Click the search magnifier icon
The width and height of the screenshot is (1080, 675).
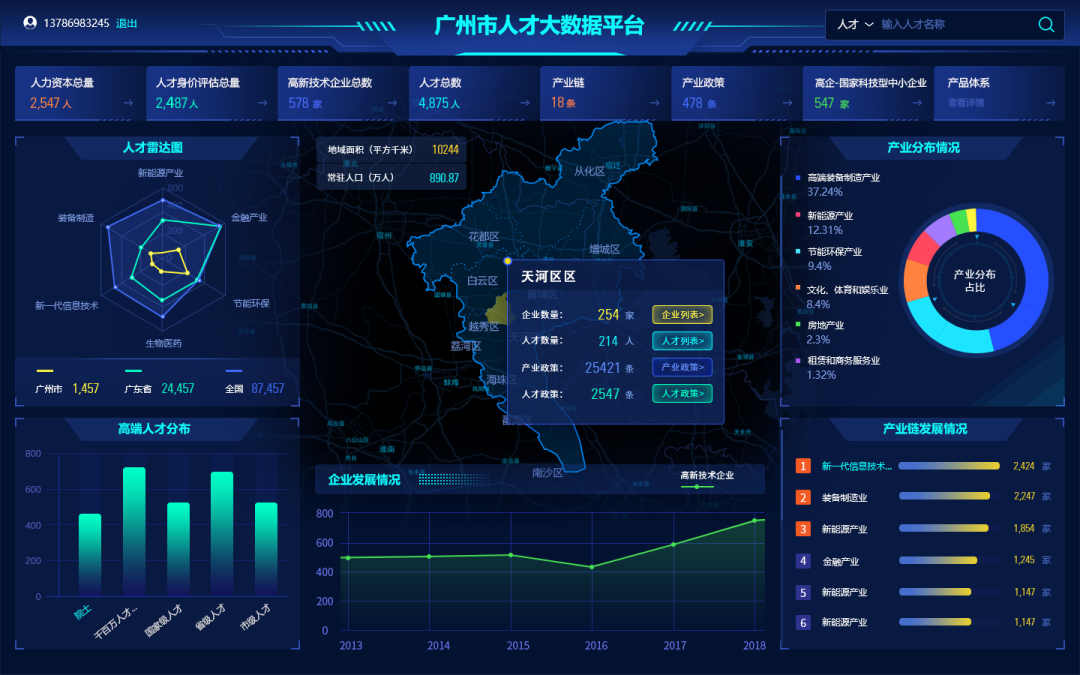pyautogui.click(x=1046, y=25)
